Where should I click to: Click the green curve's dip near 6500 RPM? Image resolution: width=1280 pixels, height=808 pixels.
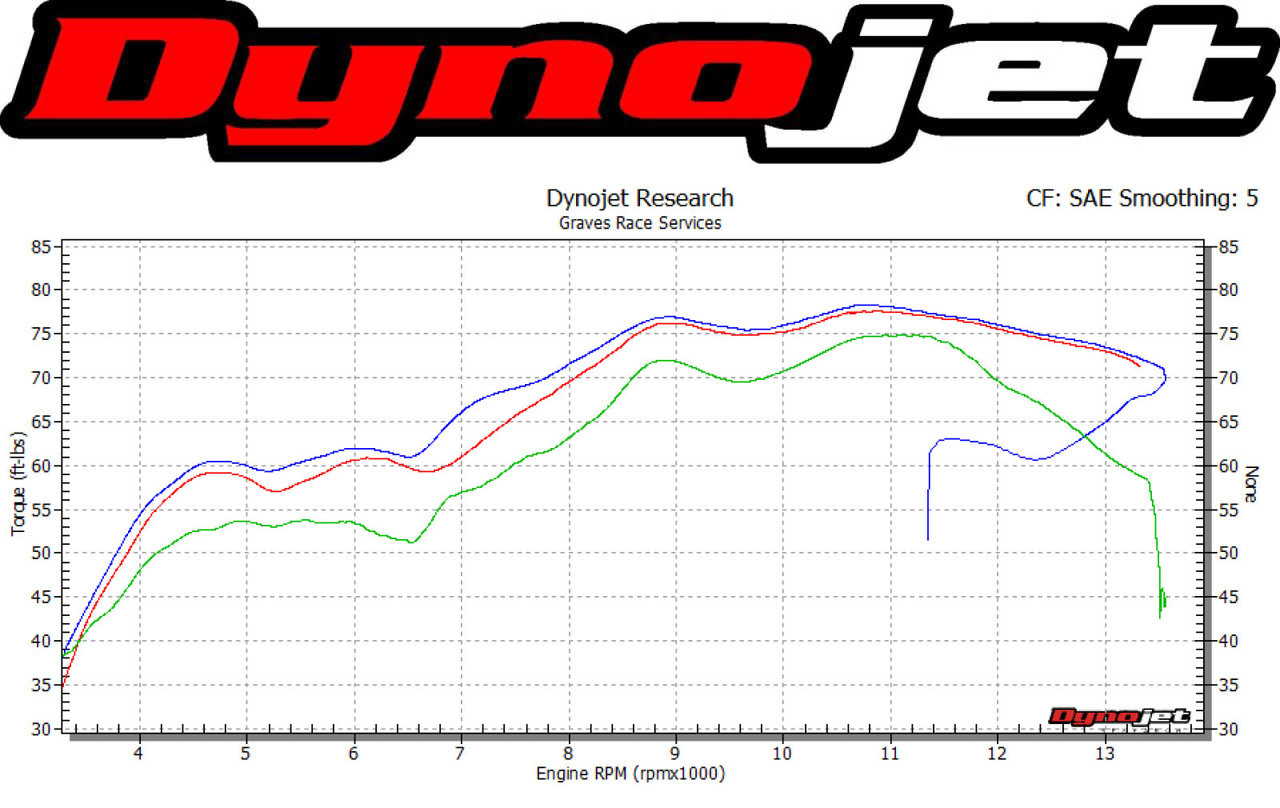[412, 542]
